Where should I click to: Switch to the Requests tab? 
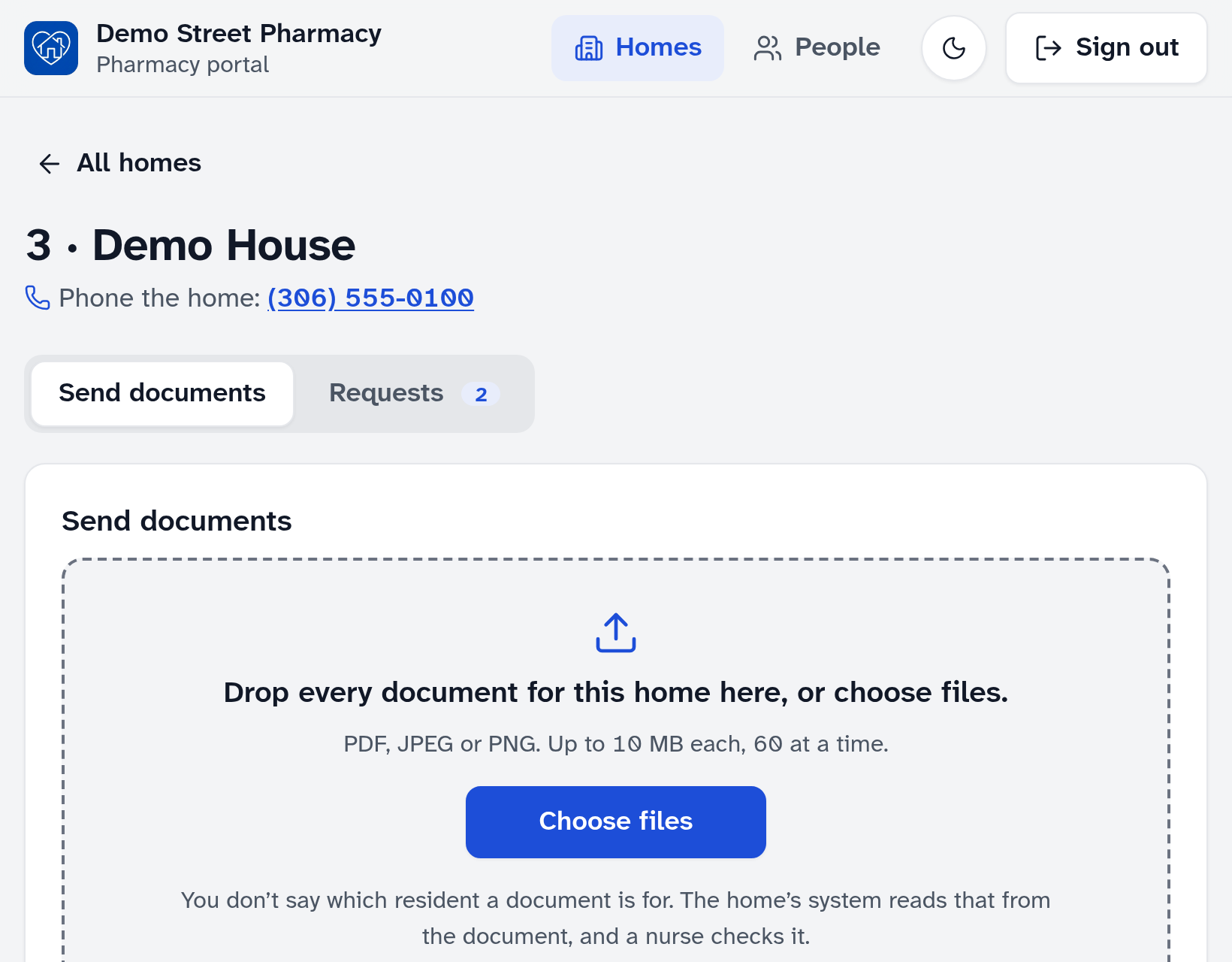(414, 394)
